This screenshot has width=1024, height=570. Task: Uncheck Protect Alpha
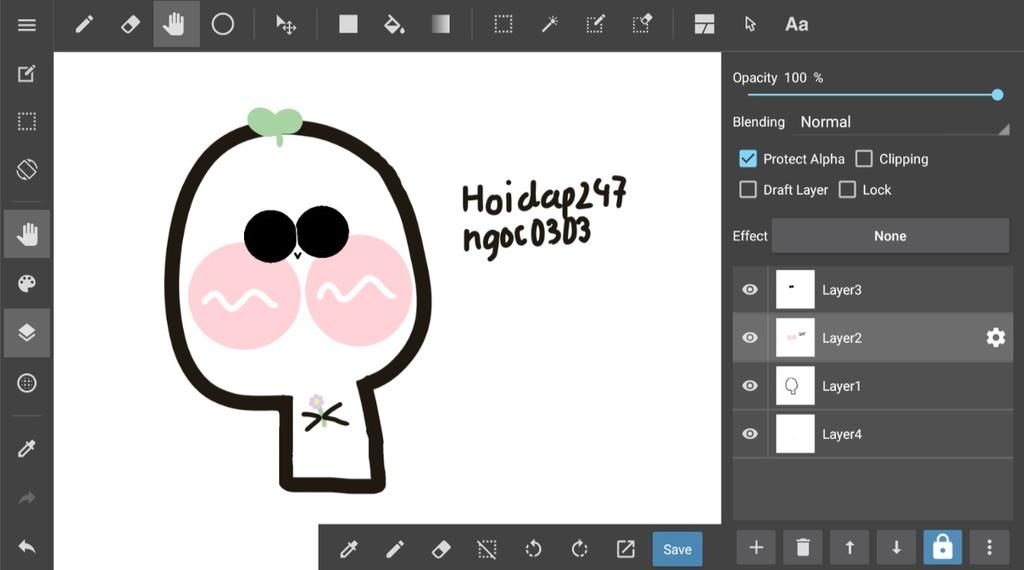748,159
